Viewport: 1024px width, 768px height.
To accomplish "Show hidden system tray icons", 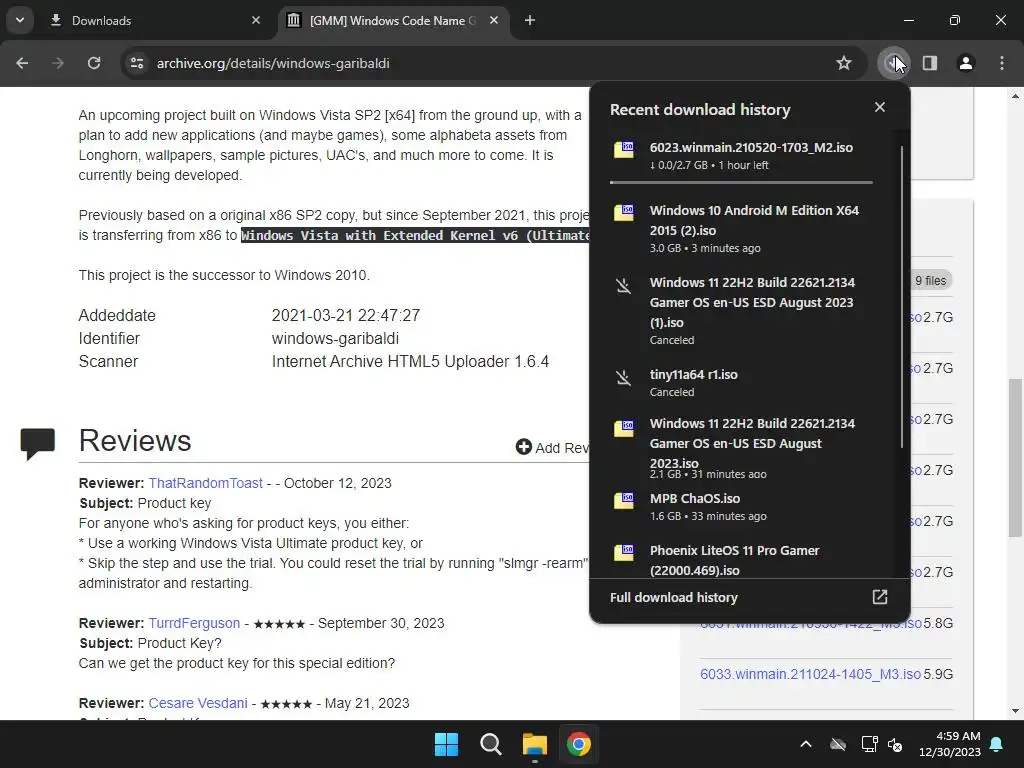I will coord(806,744).
